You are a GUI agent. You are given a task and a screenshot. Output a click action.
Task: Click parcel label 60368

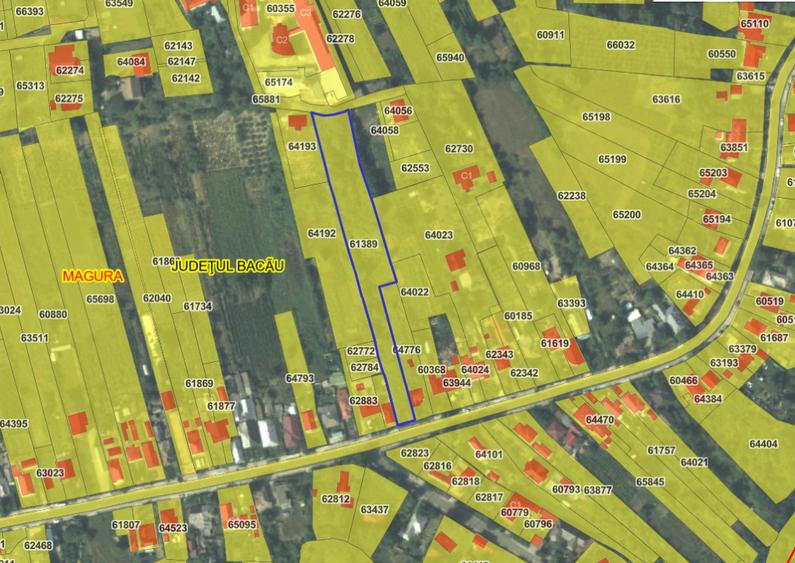pyautogui.click(x=431, y=370)
